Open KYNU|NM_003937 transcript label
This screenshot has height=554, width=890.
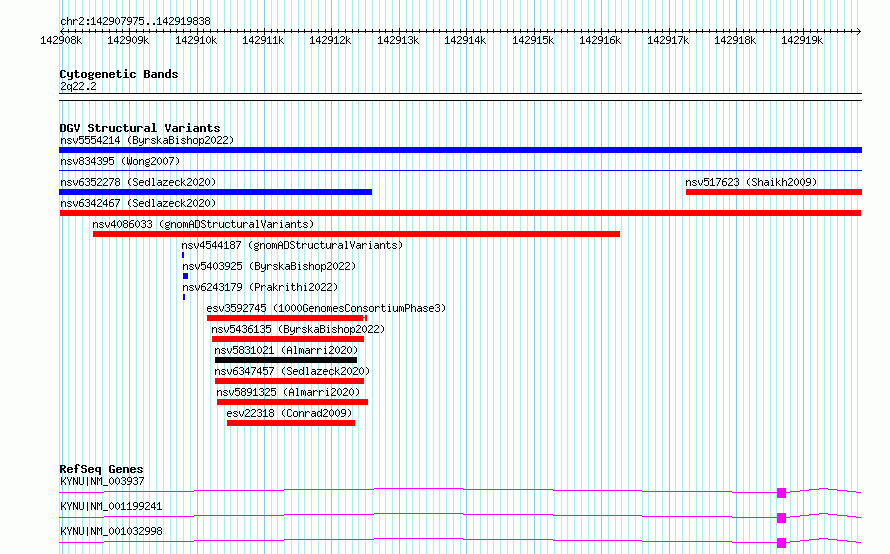point(102,481)
